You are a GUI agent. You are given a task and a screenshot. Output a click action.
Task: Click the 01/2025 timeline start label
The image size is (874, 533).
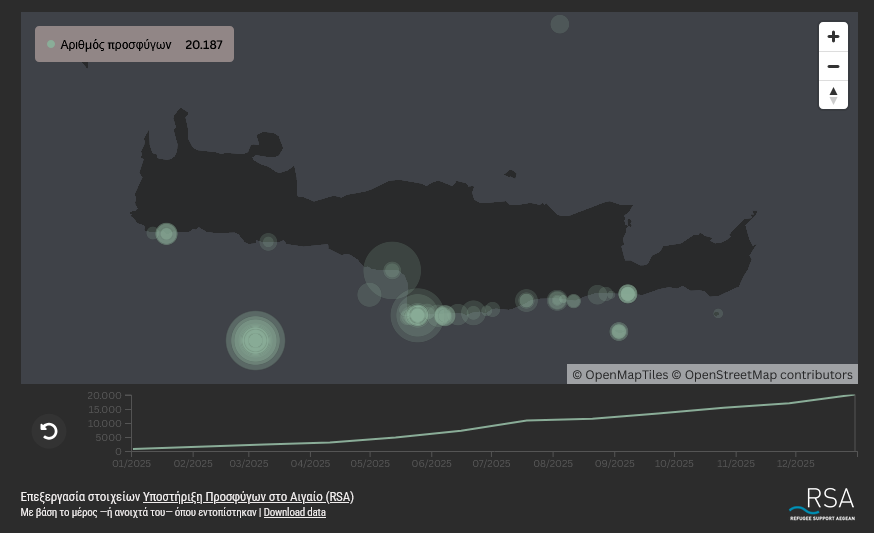pyautogui.click(x=131, y=464)
